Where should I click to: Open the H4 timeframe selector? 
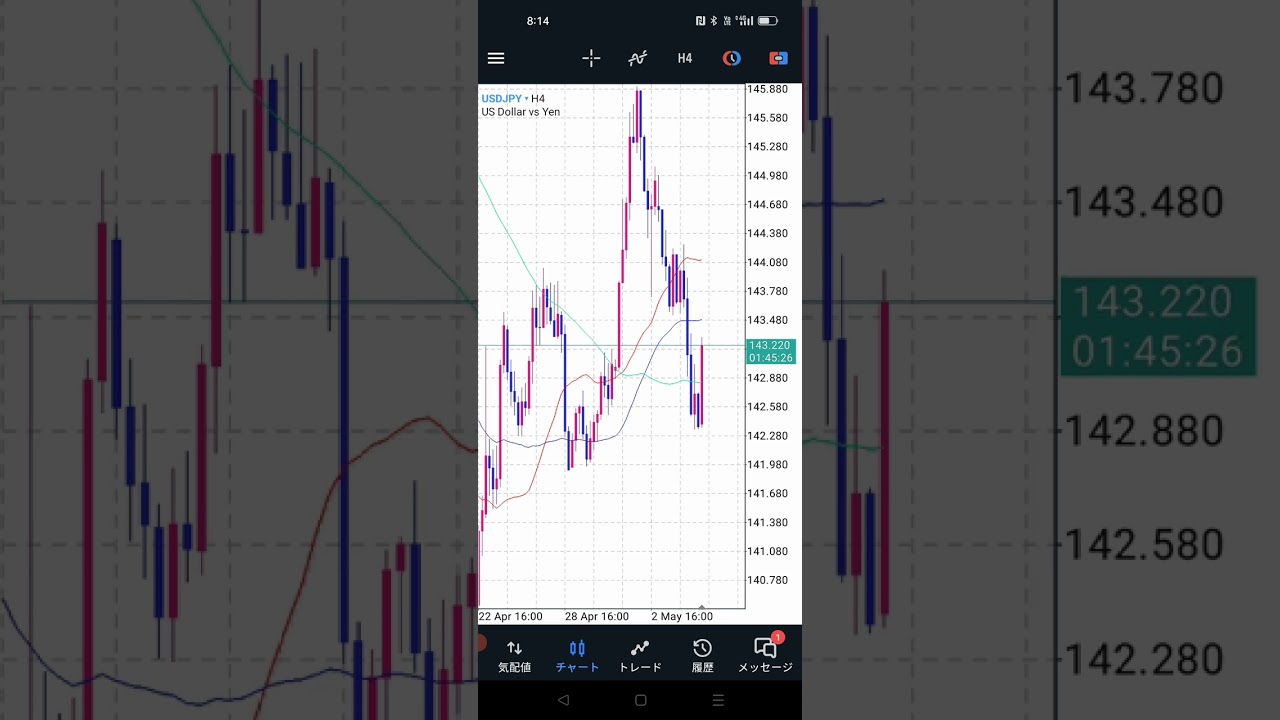(x=685, y=58)
